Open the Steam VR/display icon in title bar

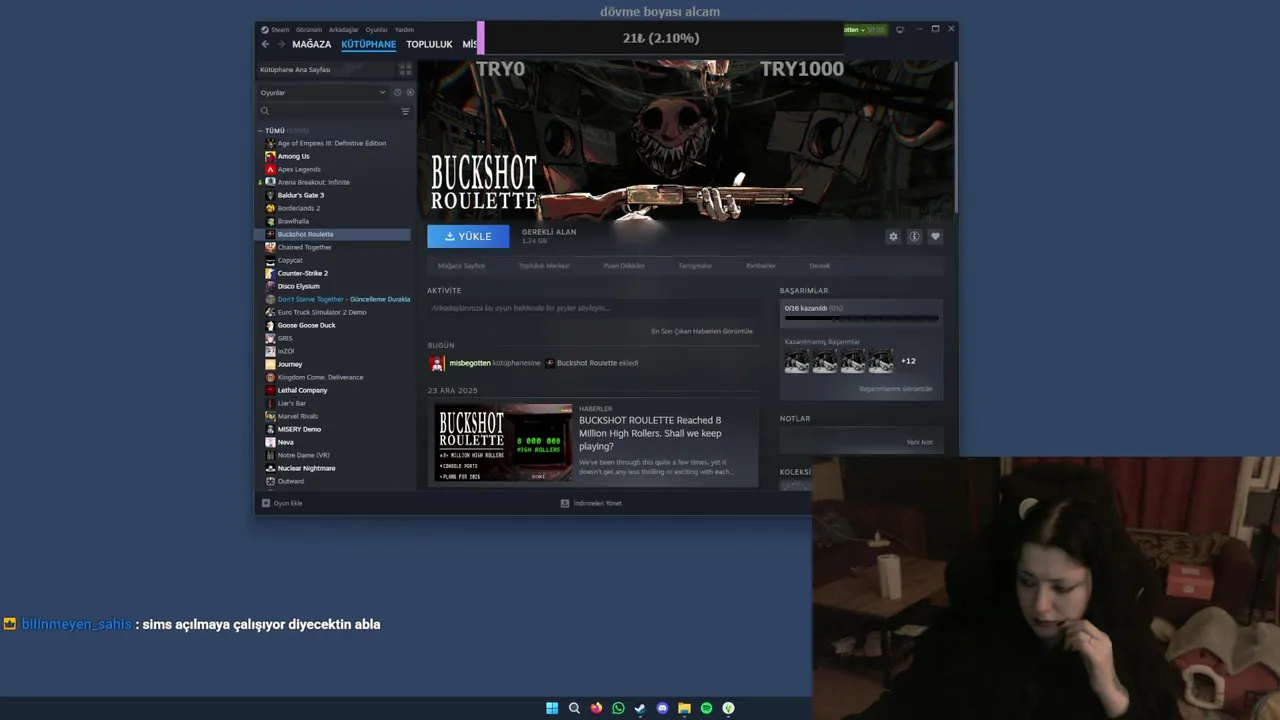[900, 29]
